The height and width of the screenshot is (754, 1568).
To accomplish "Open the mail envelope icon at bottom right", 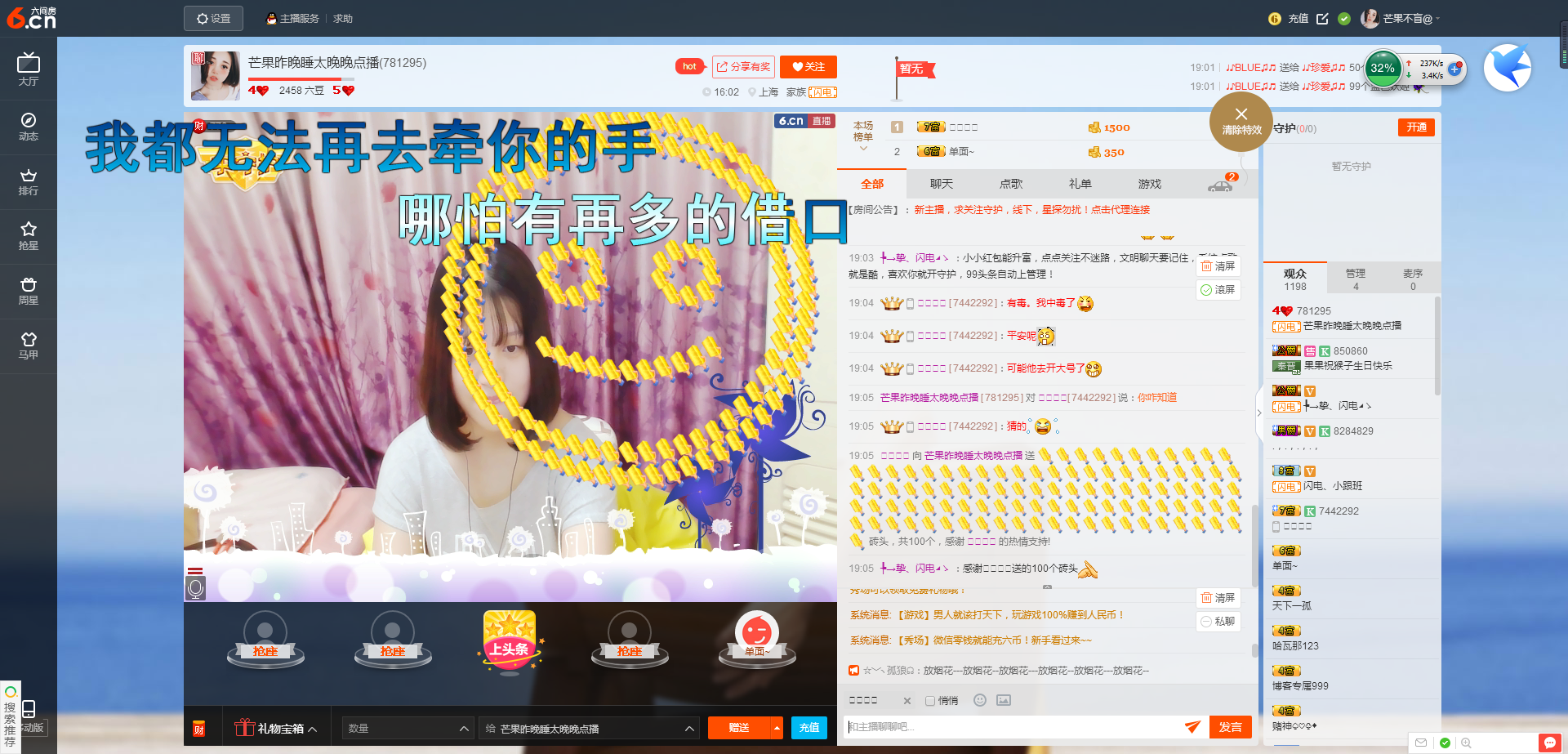I will (x=1421, y=743).
